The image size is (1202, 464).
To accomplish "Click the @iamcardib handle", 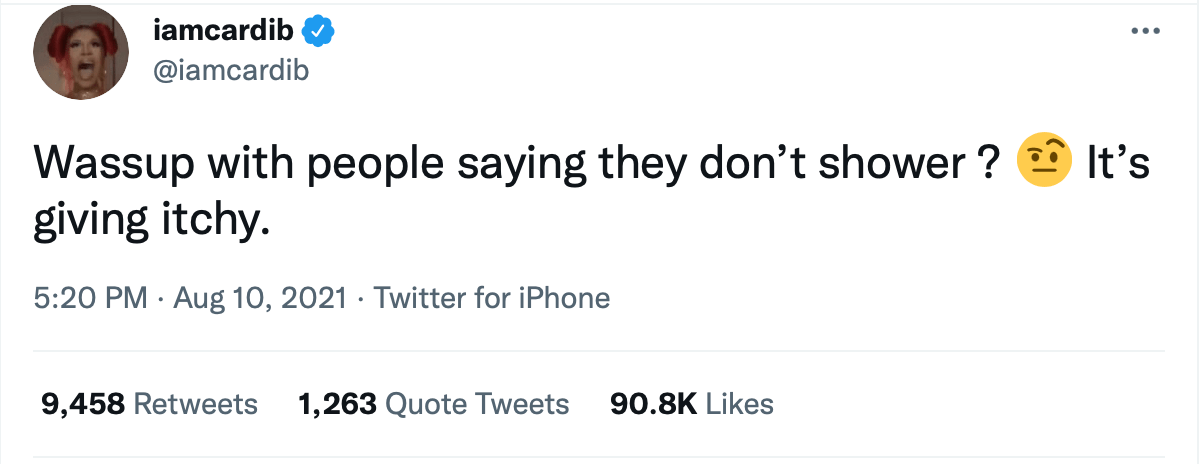I will [231, 70].
